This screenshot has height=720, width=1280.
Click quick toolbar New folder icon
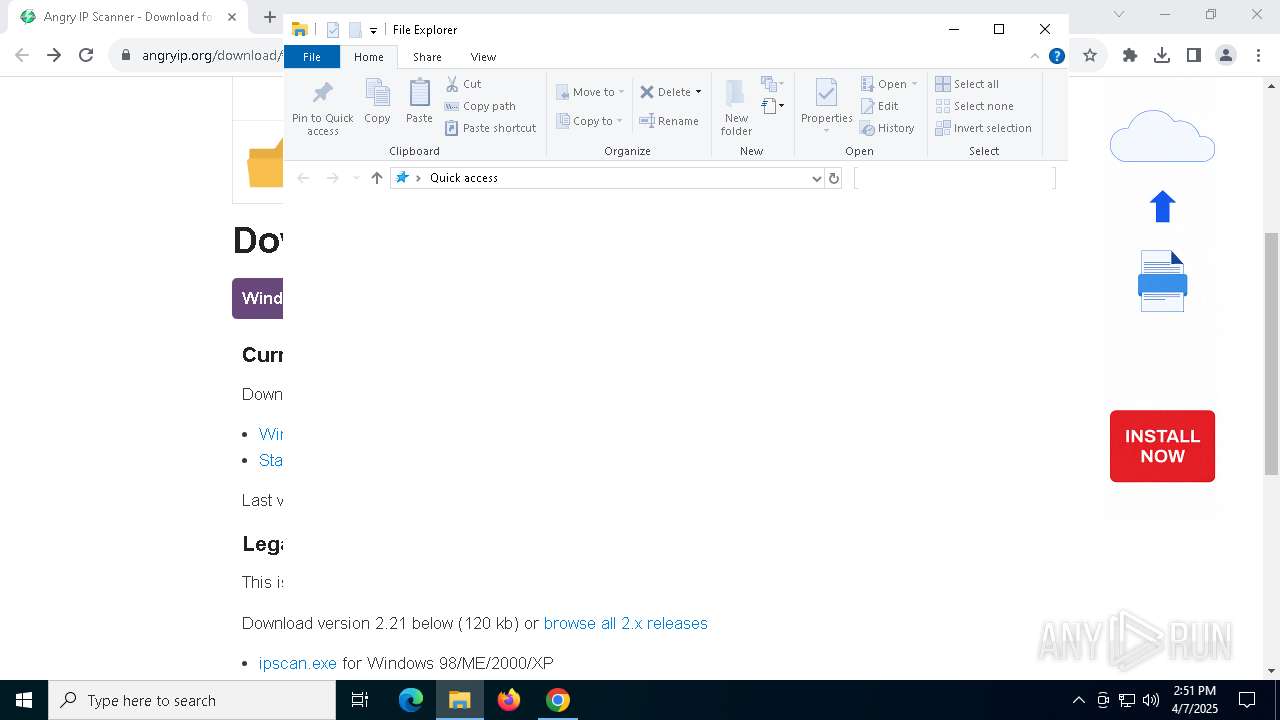tap(355, 30)
